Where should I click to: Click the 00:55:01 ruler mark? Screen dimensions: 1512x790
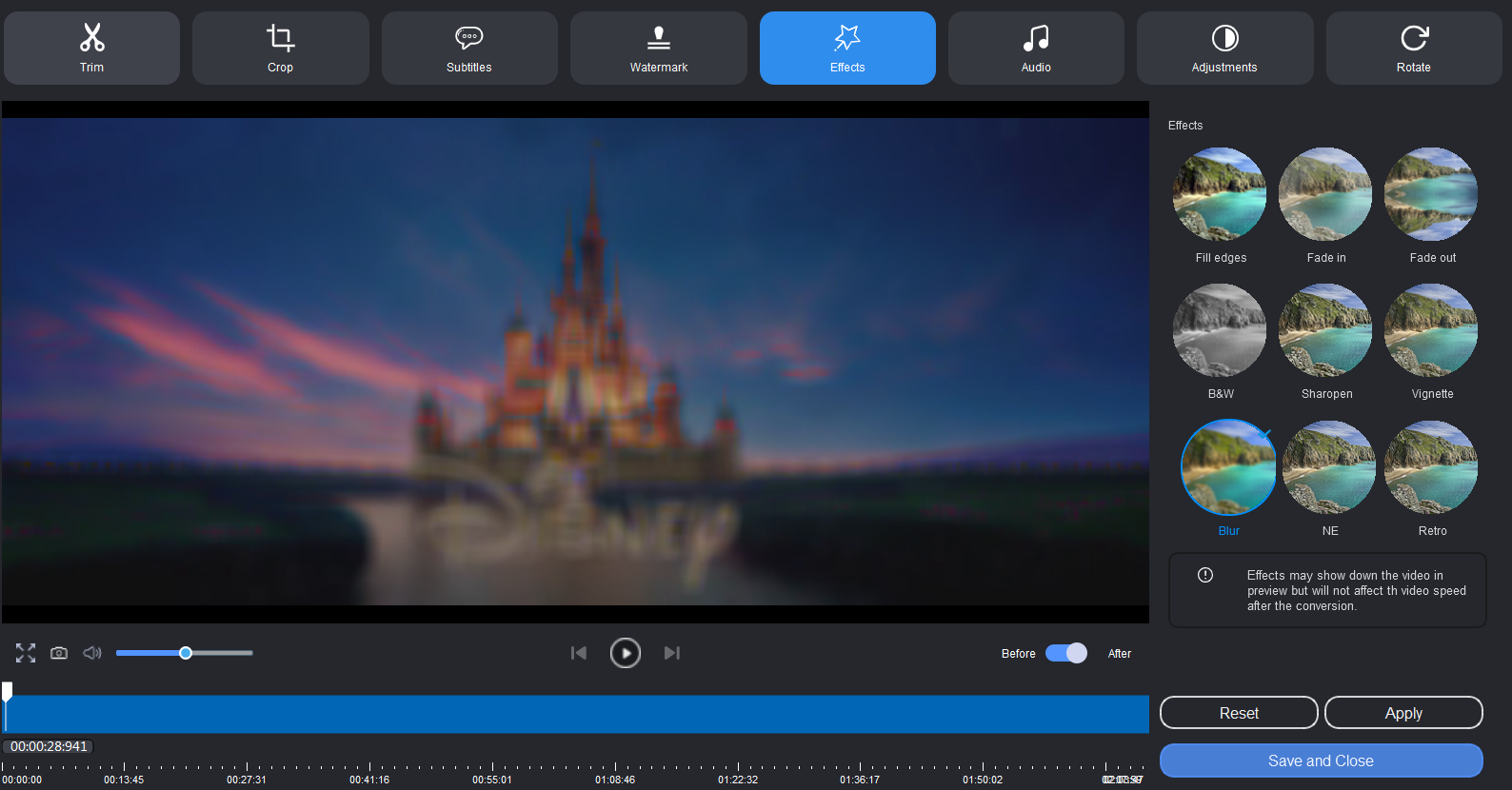(x=492, y=780)
